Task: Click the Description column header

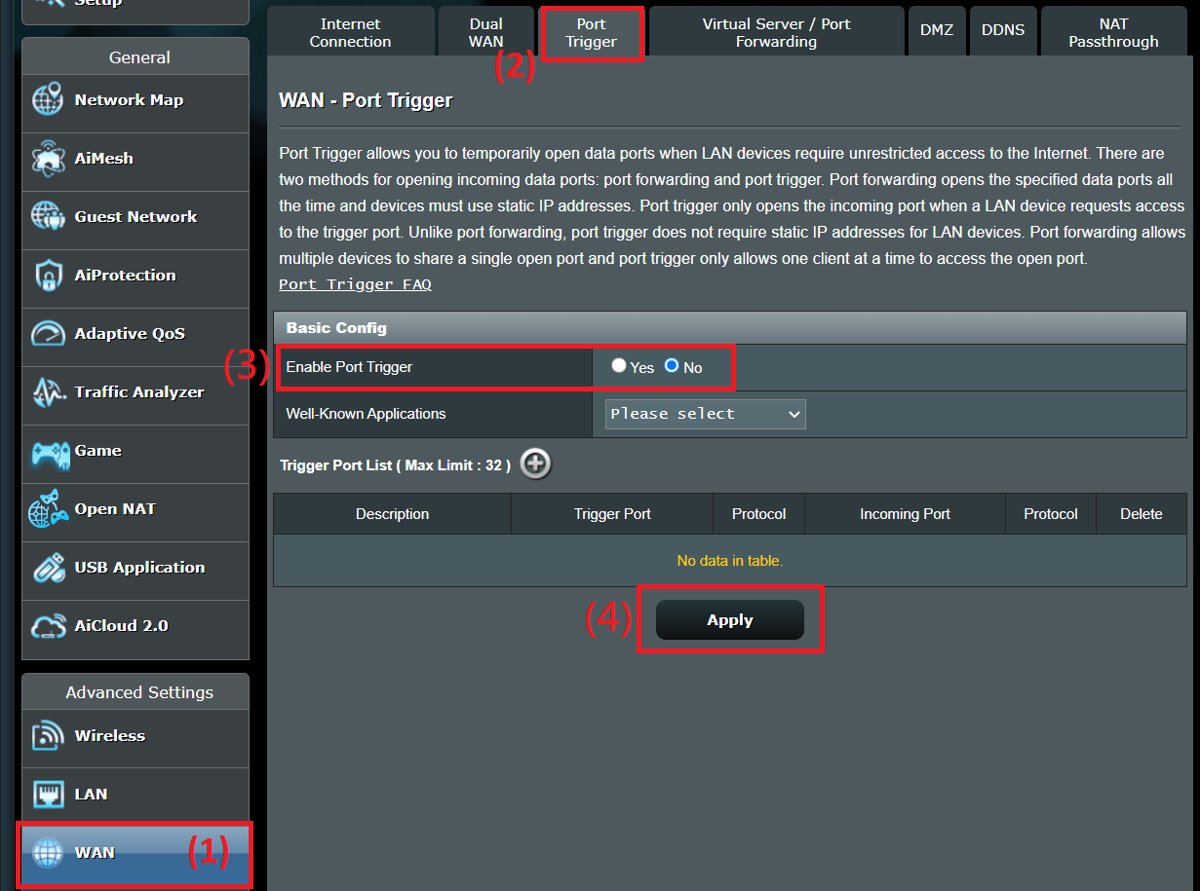Action: coord(392,514)
